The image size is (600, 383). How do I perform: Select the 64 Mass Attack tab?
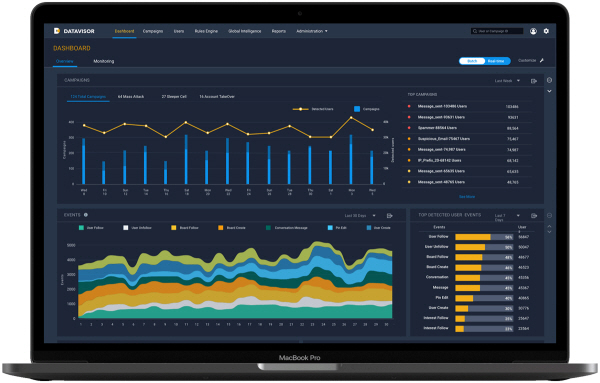point(131,96)
